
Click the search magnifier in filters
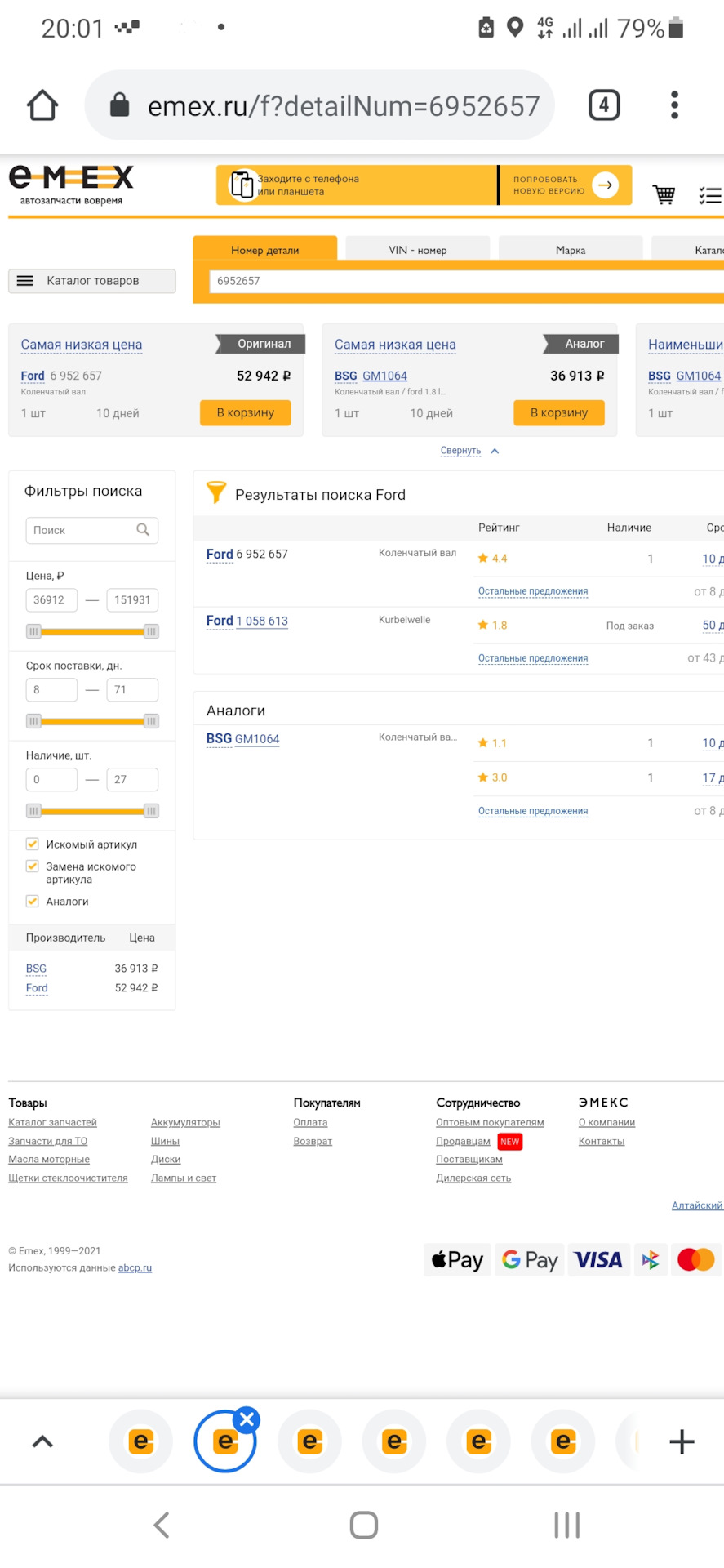[x=143, y=530]
